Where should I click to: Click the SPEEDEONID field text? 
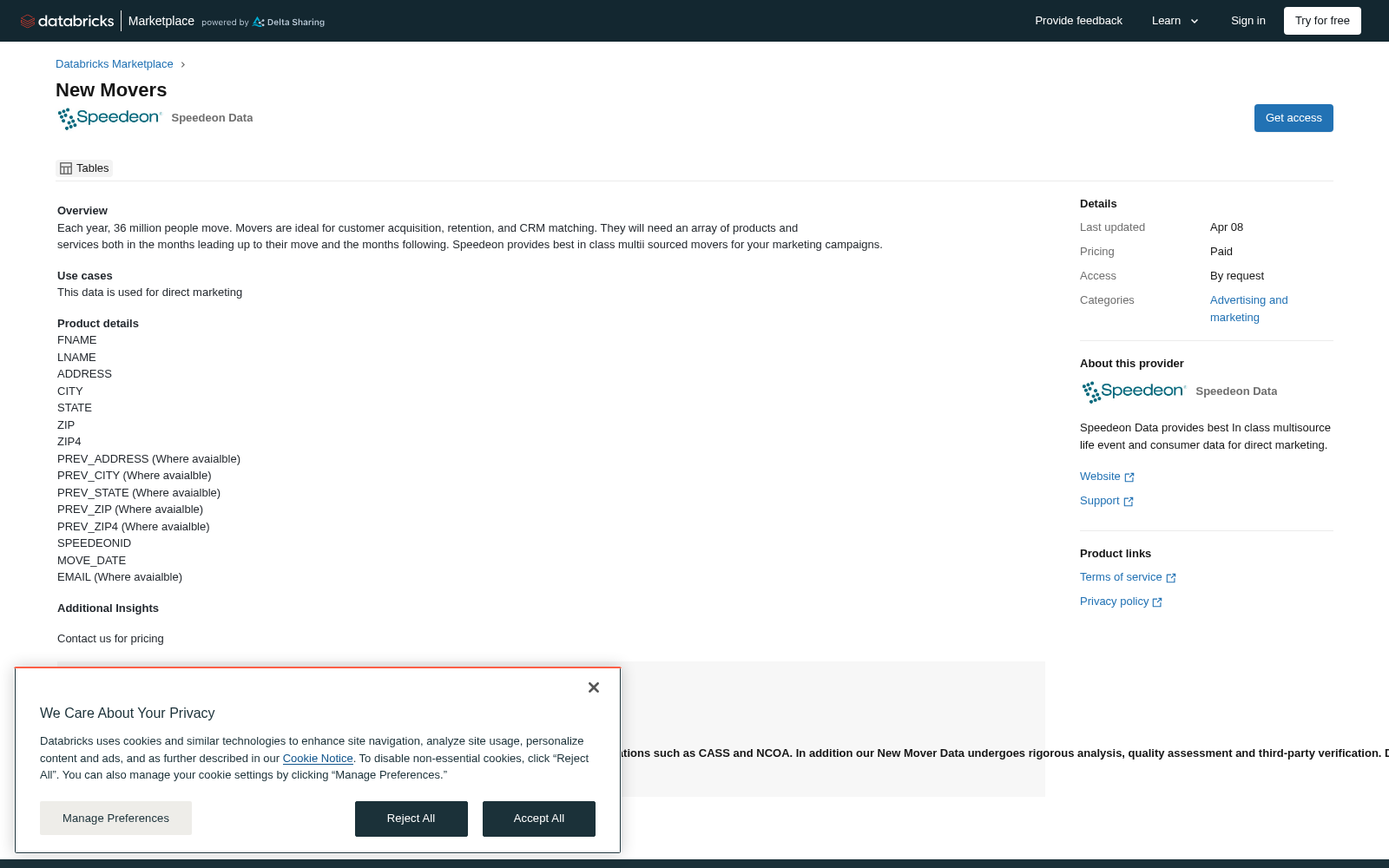pos(94,543)
